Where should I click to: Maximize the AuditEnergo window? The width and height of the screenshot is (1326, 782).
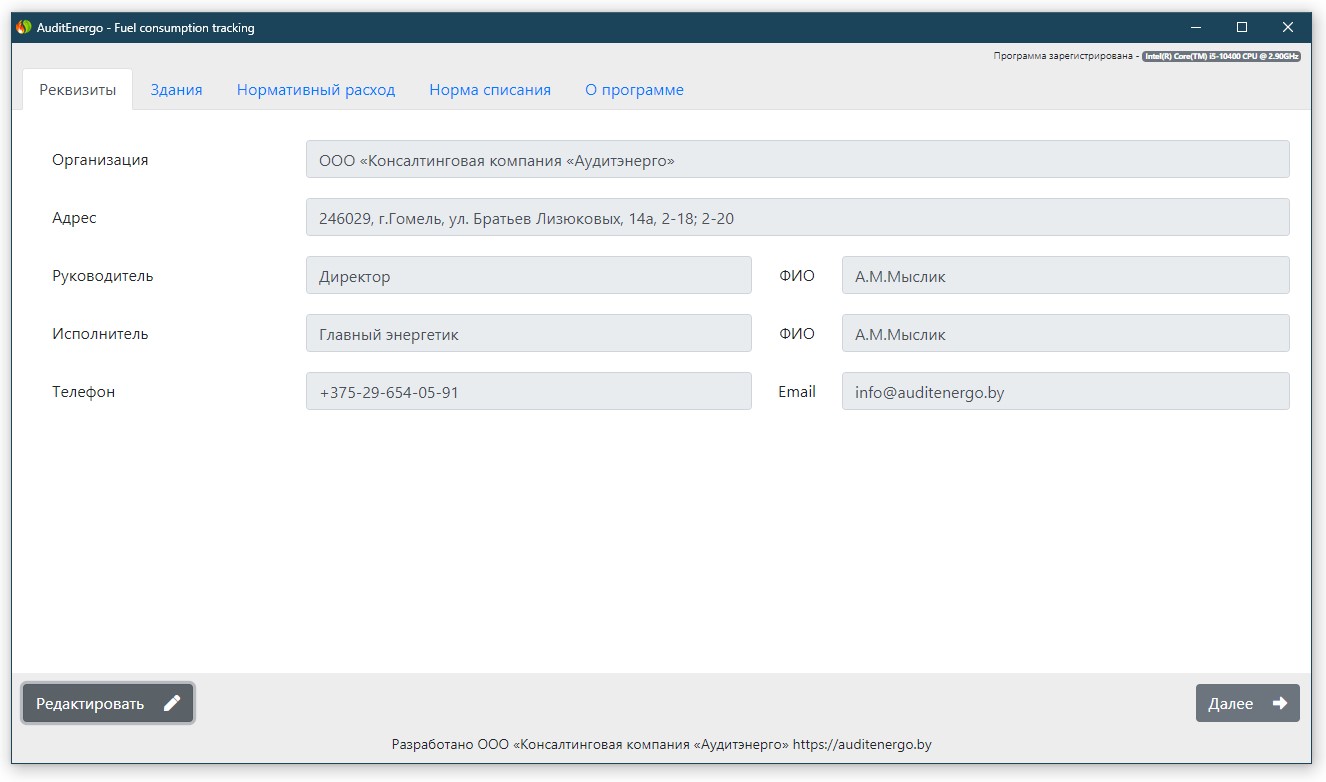[x=1242, y=28]
